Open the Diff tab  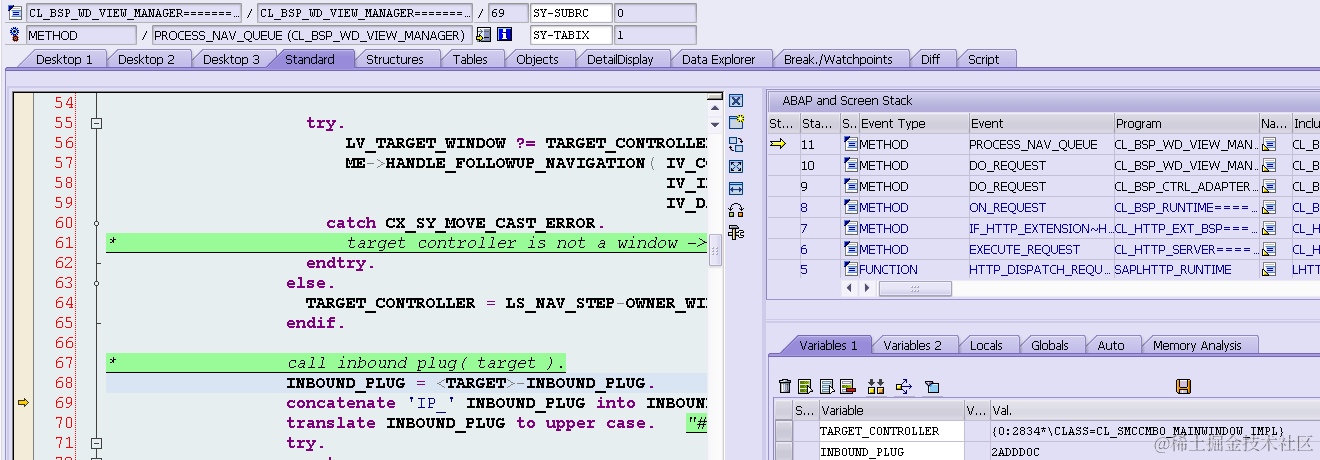pos(930,59)
